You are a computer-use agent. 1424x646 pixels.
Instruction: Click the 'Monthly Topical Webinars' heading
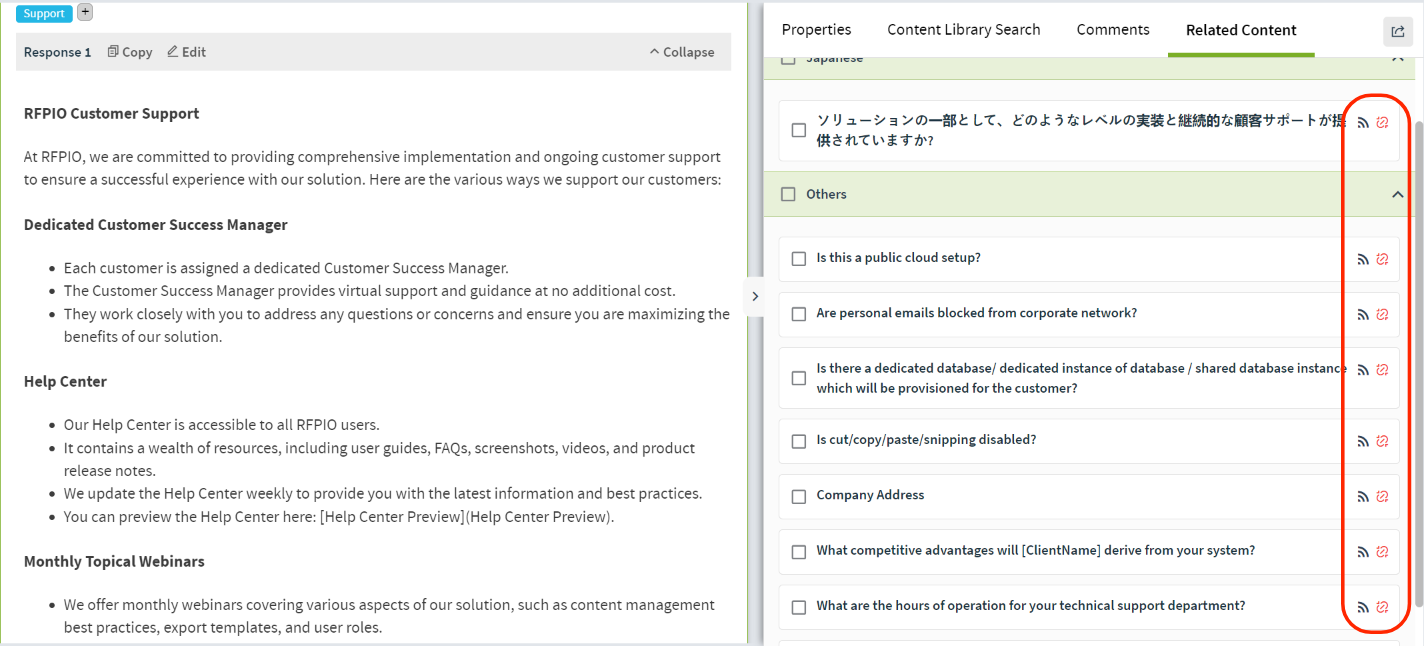(x=114, y=562)
